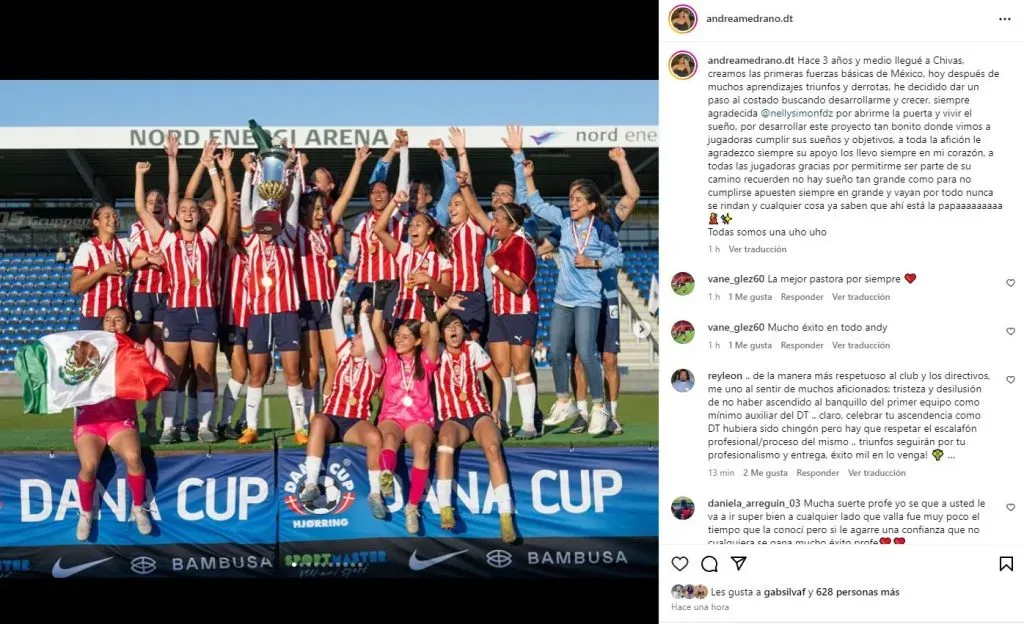
Task: Like vane_glez60's 'La mejor pastora' comment
Action: [x=1010, y=283]
